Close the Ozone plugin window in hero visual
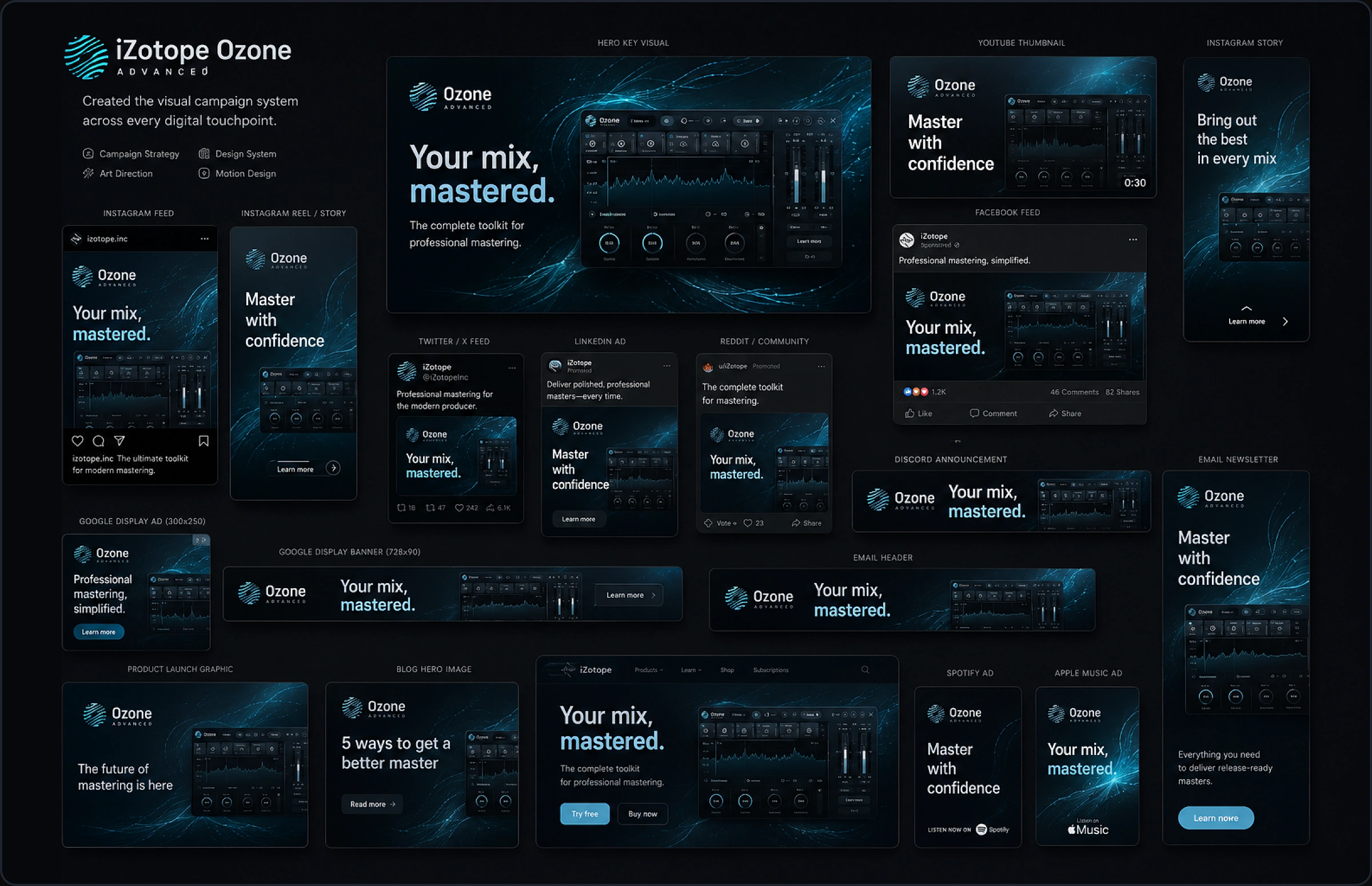 [832, 121]
